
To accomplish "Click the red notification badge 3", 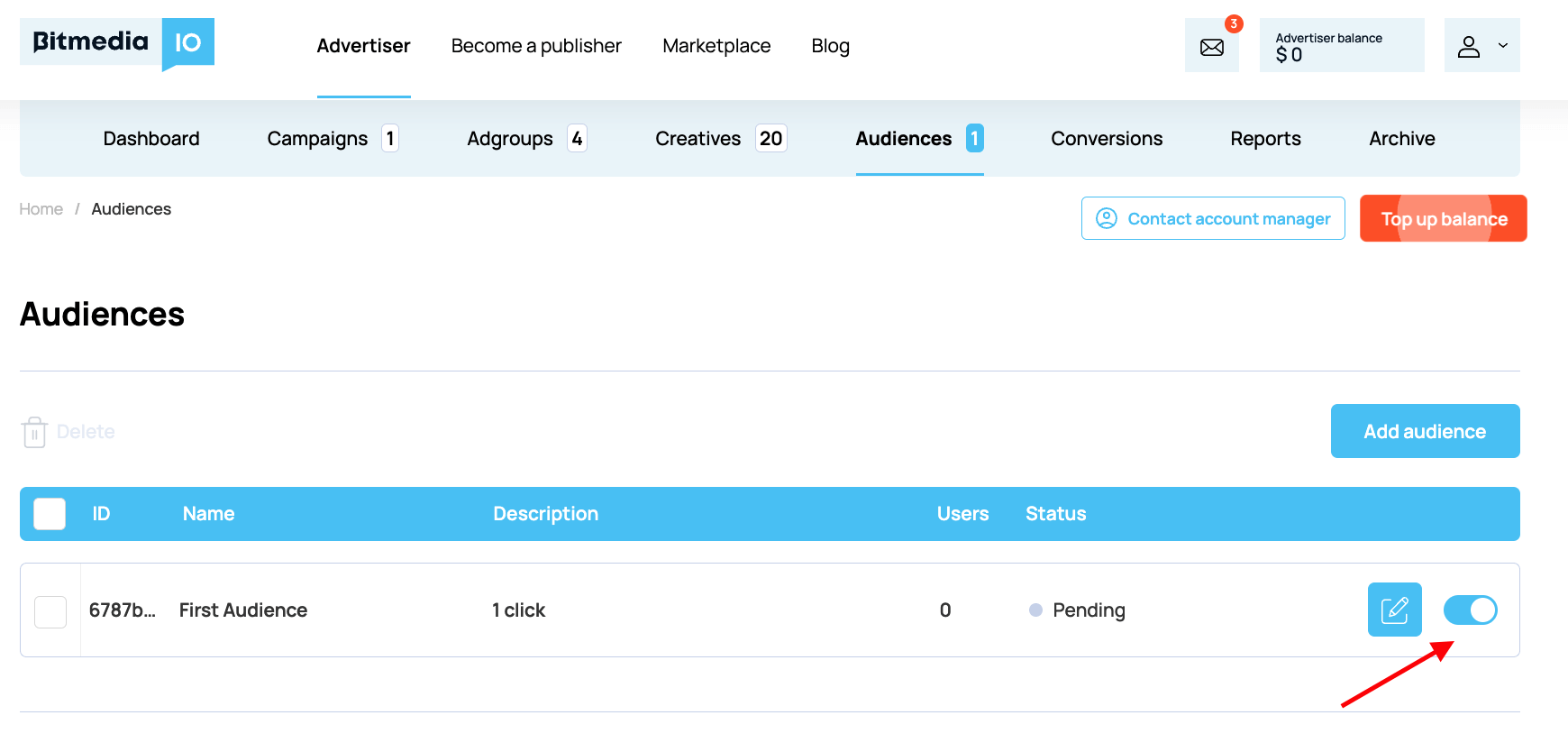I will tap(1234, 23).
